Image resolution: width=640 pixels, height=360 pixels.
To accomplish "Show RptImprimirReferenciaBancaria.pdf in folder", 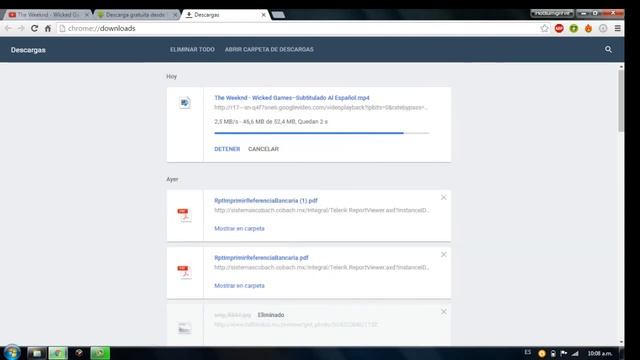I will tap(239, 286).
